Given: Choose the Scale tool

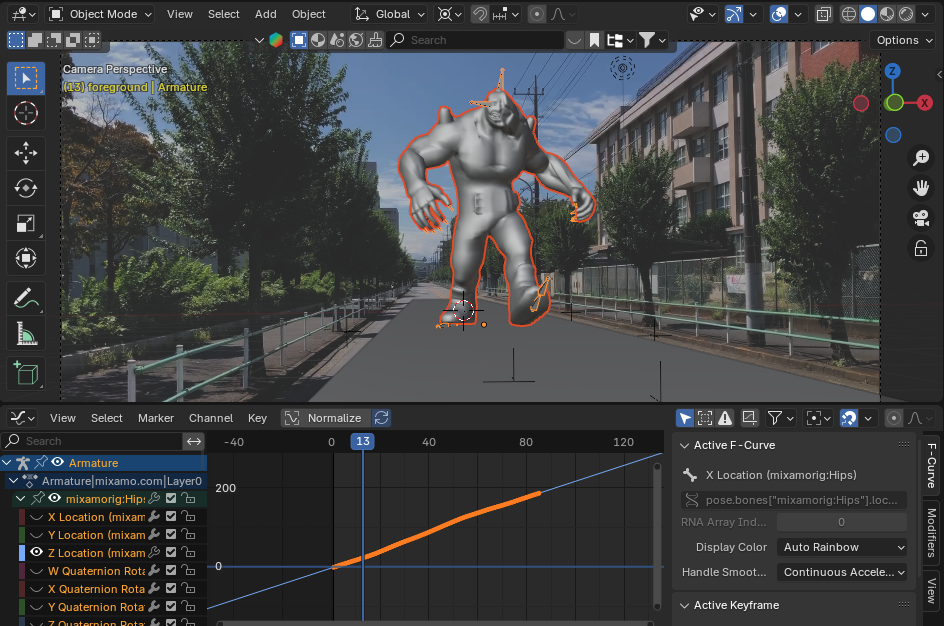Looking at the screenshot, I should click(x=26, y=224).
